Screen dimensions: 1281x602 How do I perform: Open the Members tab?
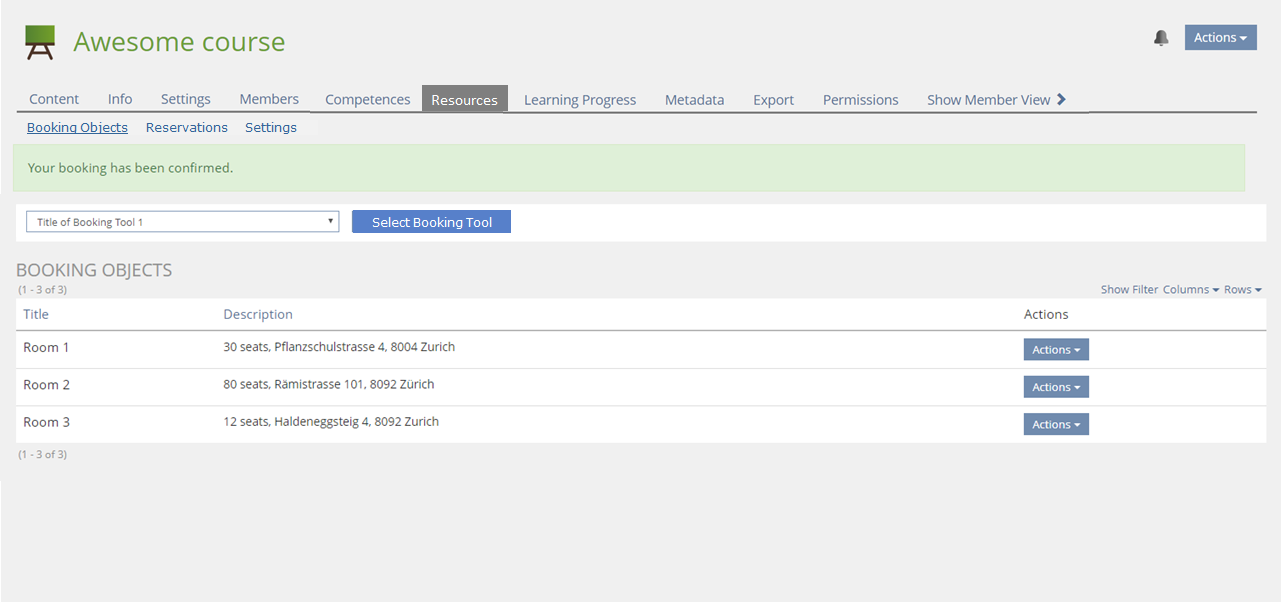(x=269, y=100)
